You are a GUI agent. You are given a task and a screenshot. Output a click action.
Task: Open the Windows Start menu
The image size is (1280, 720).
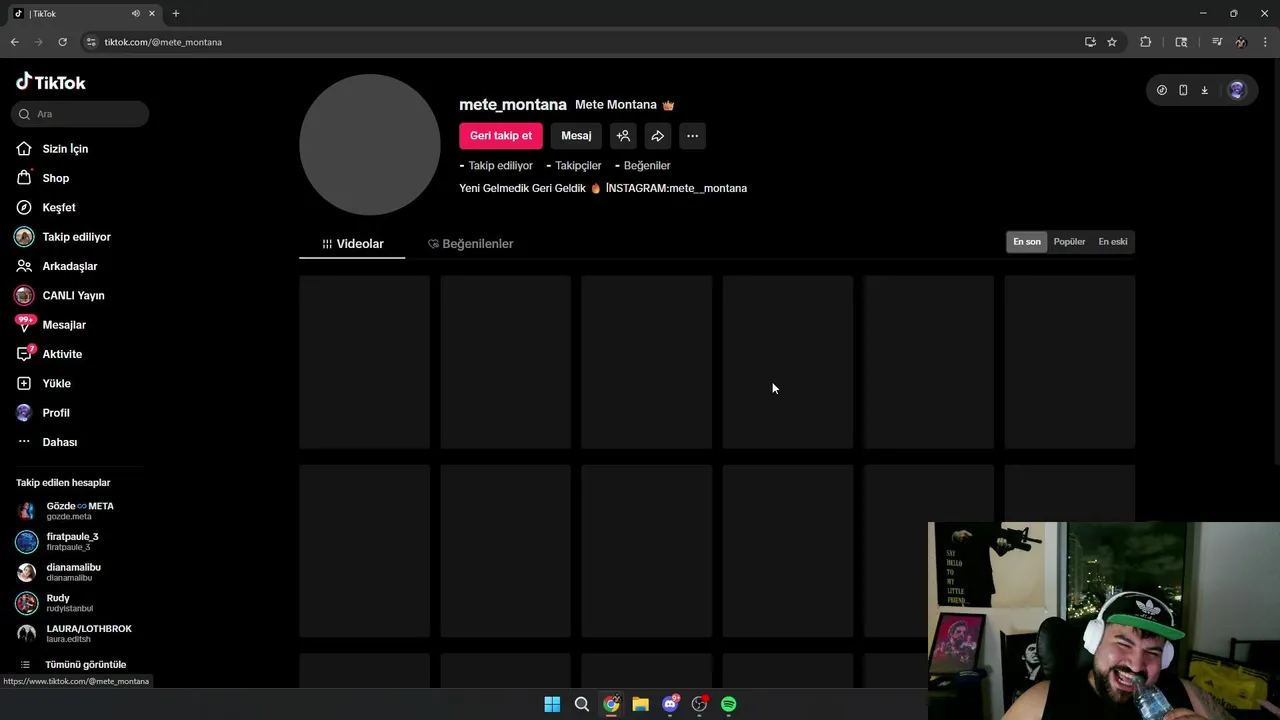552,704
